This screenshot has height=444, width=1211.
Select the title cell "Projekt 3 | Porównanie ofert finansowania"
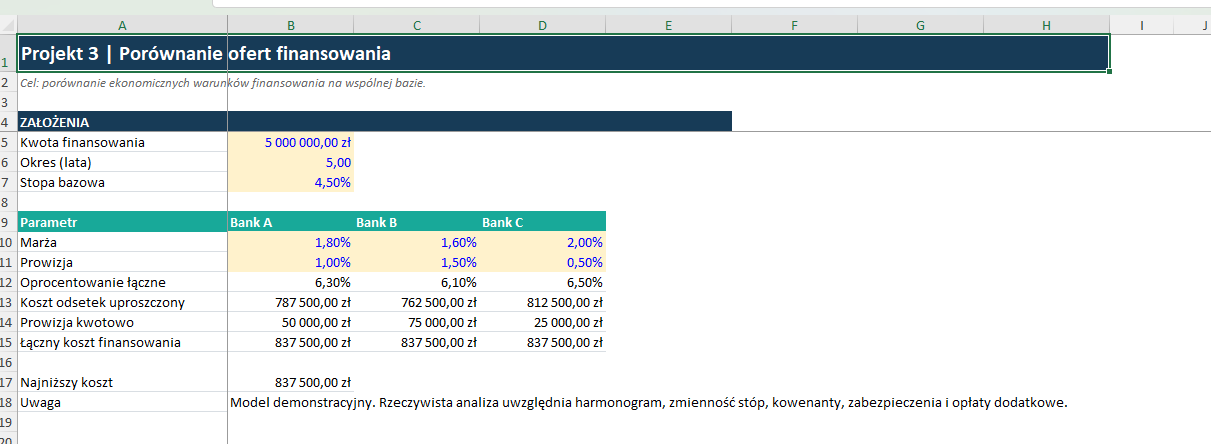click(563, 54)
